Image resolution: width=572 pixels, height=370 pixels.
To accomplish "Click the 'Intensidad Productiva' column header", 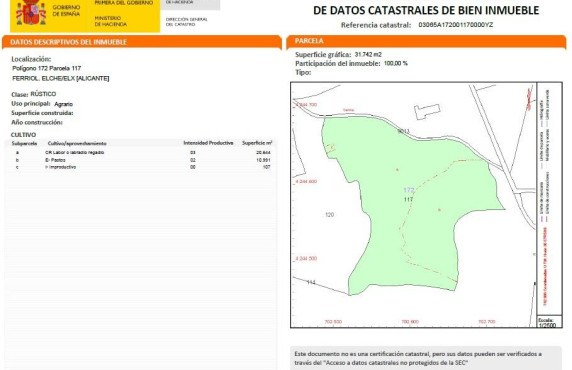I will [x=208, y=143].
